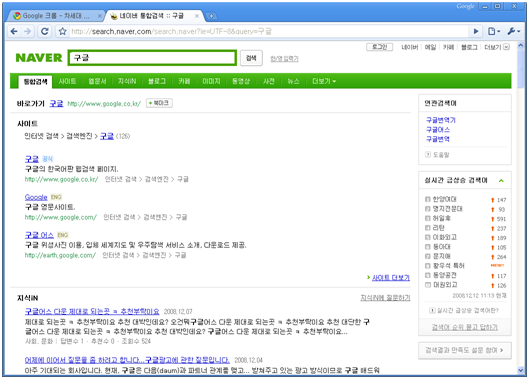Screen dimensions: 529x379
Task: Go back with the browser back arrow
Action: (x=14, y=31)
